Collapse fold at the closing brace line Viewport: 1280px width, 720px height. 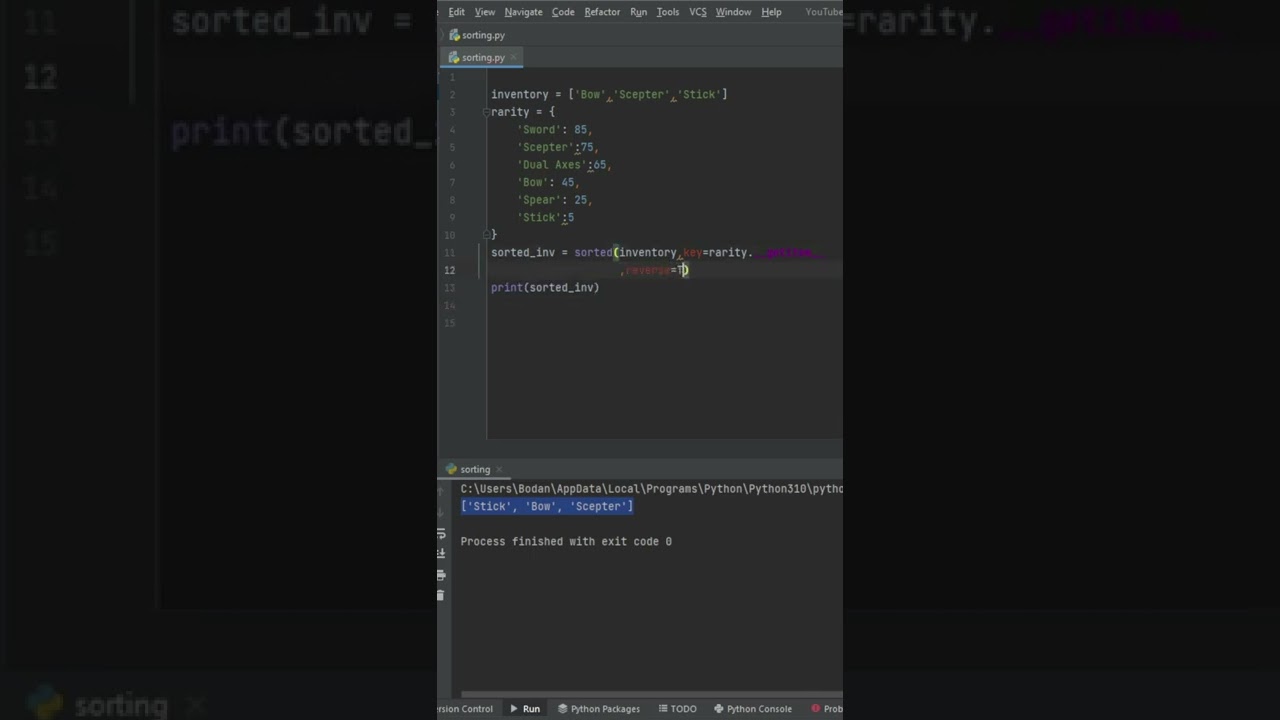(x=487, y=234)
